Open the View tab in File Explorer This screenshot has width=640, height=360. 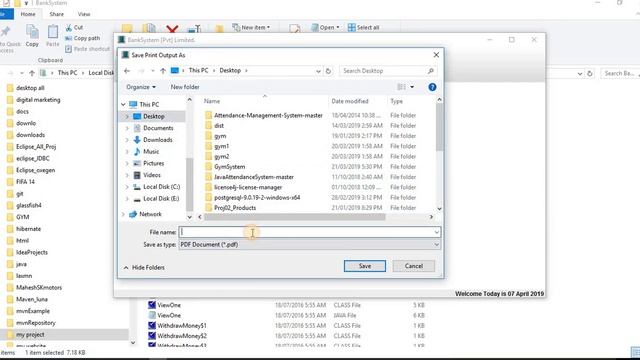pyautogui.click(x=84, y=14)
